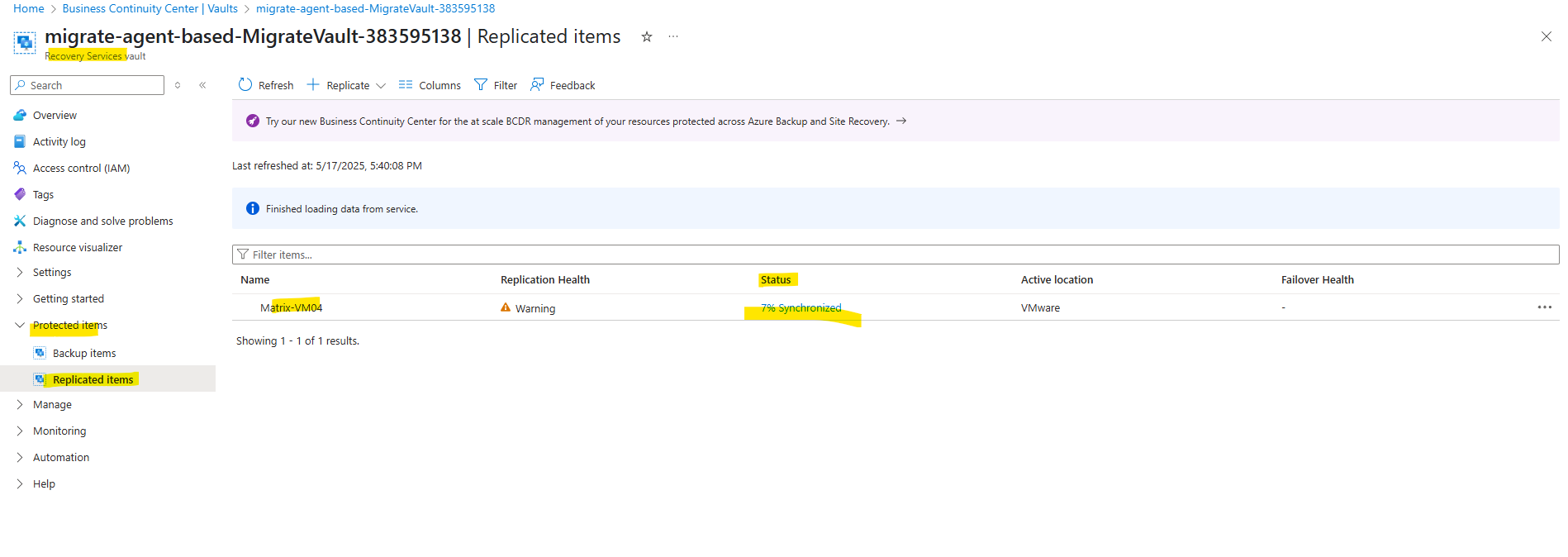The height and width of the screenshot is (557, 1568).
Task: Click the Warning triangle icon for Matrix-VM04
Action: [506, 307]
